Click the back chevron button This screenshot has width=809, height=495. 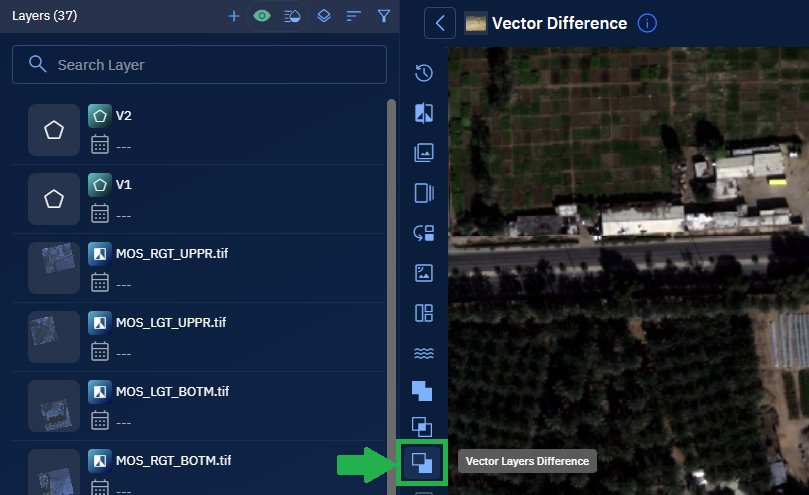click(x=440, y=23)
